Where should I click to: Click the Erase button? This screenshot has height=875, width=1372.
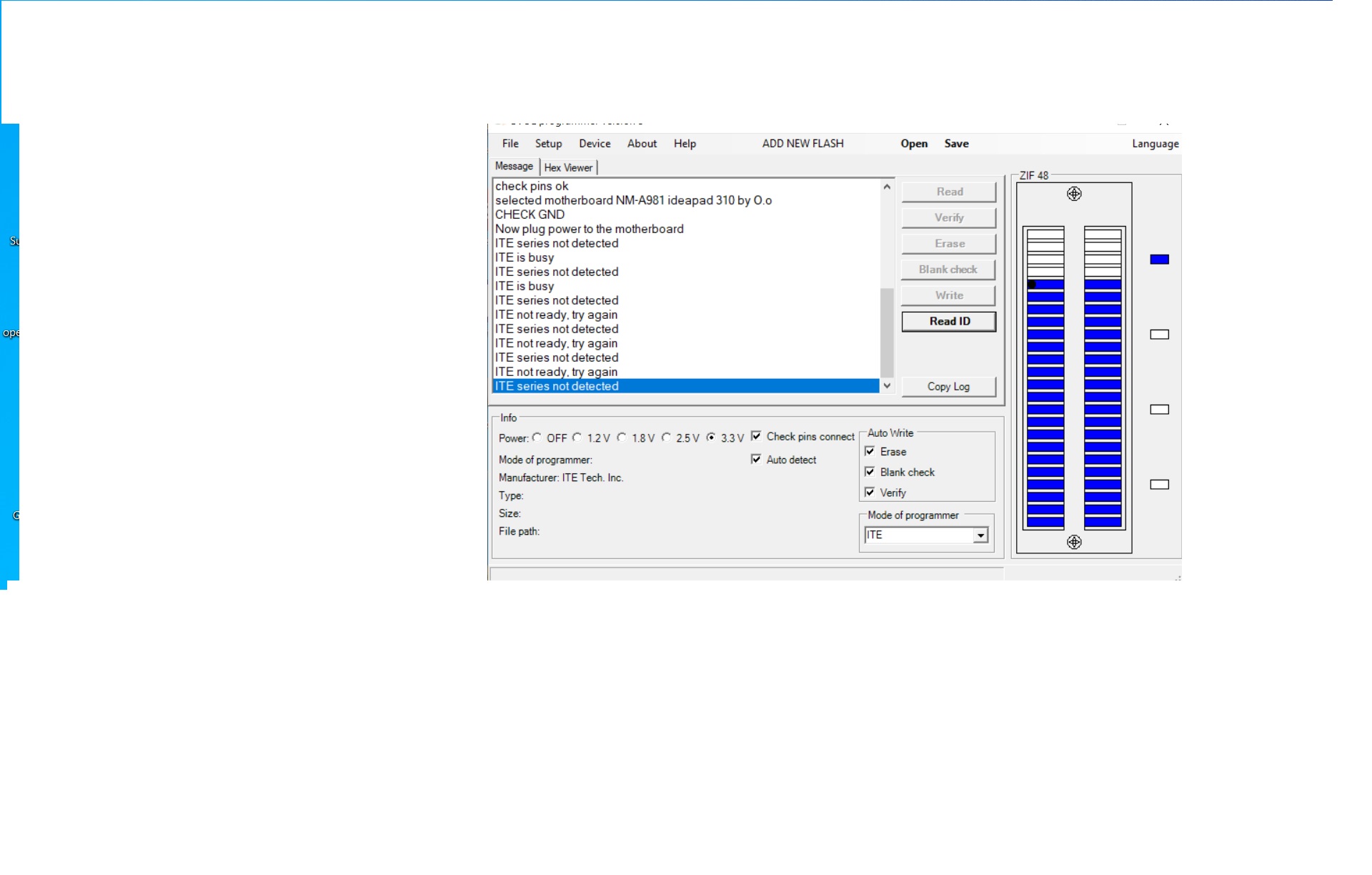[x=949, y=244]
